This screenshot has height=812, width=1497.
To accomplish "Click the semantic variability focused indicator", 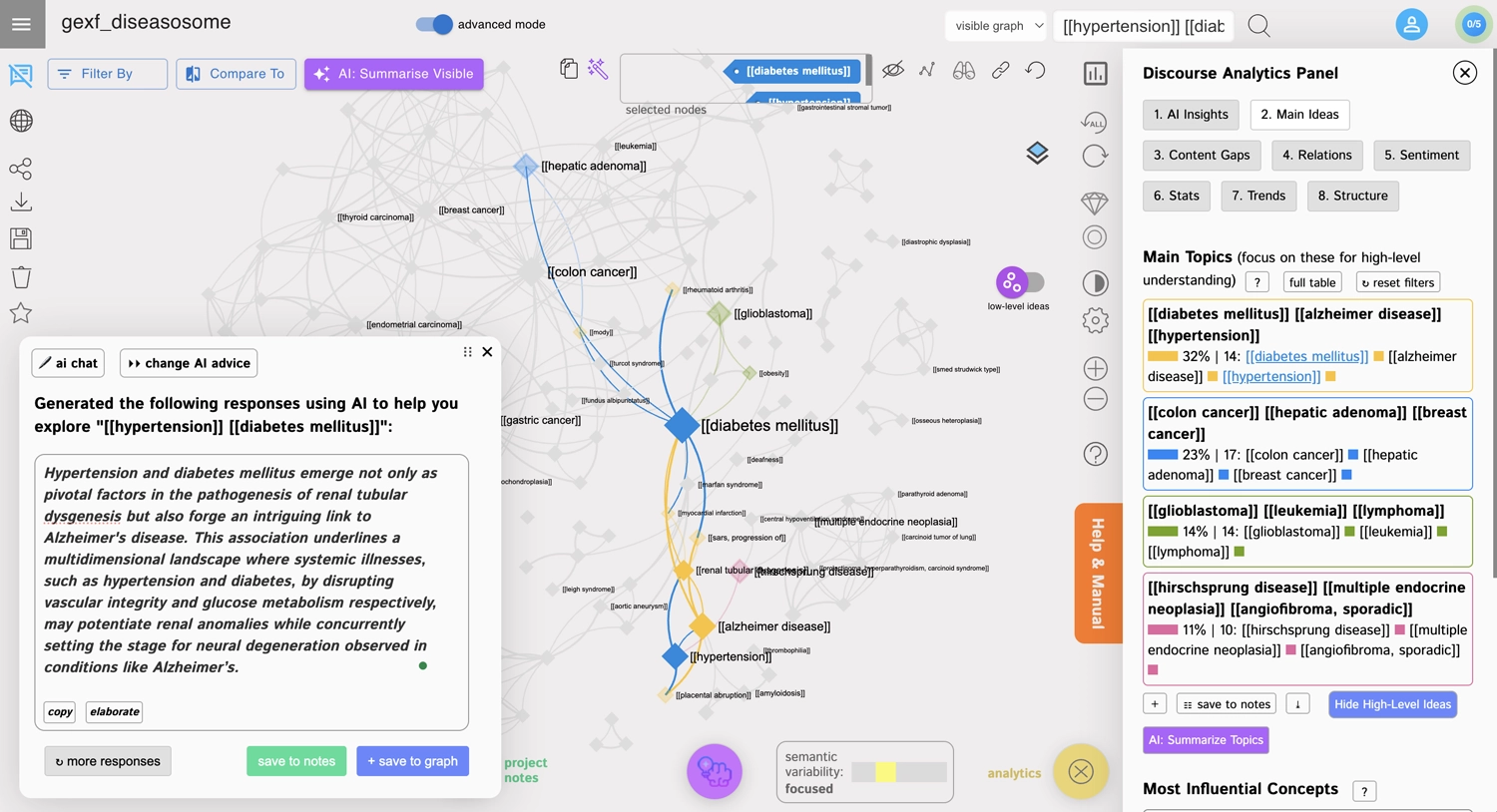I will pos(864,772).
